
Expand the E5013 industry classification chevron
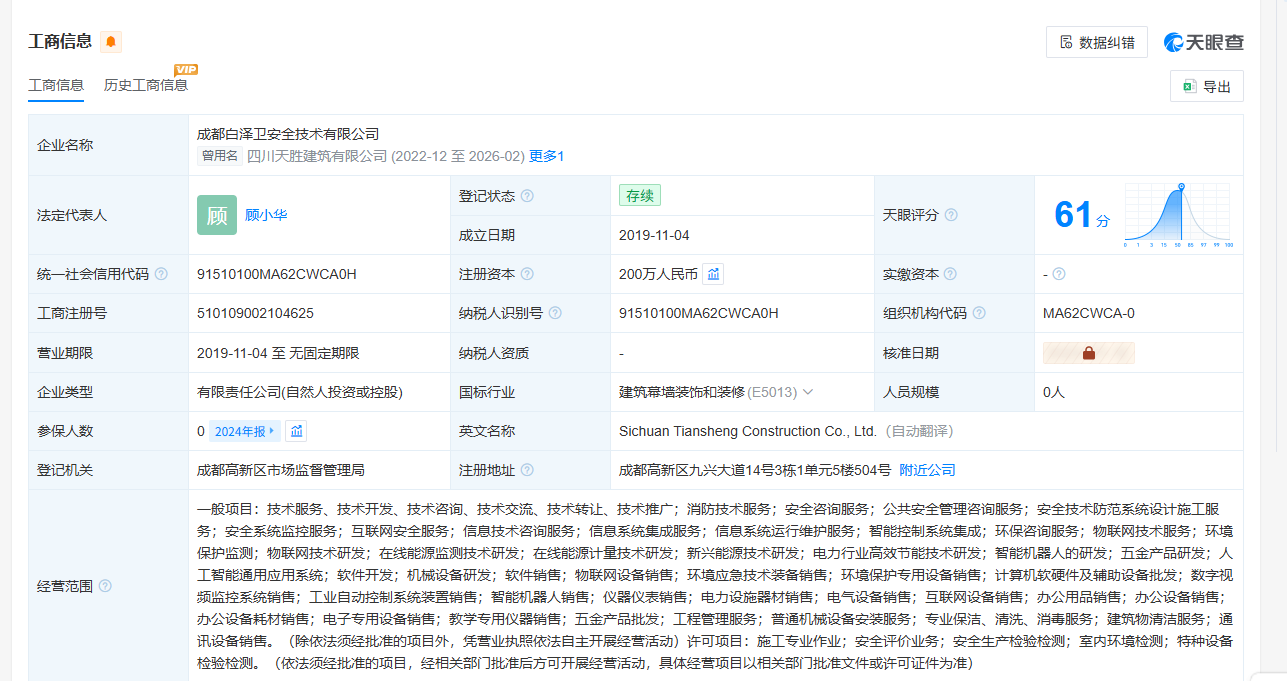click(x=808, y=392)
